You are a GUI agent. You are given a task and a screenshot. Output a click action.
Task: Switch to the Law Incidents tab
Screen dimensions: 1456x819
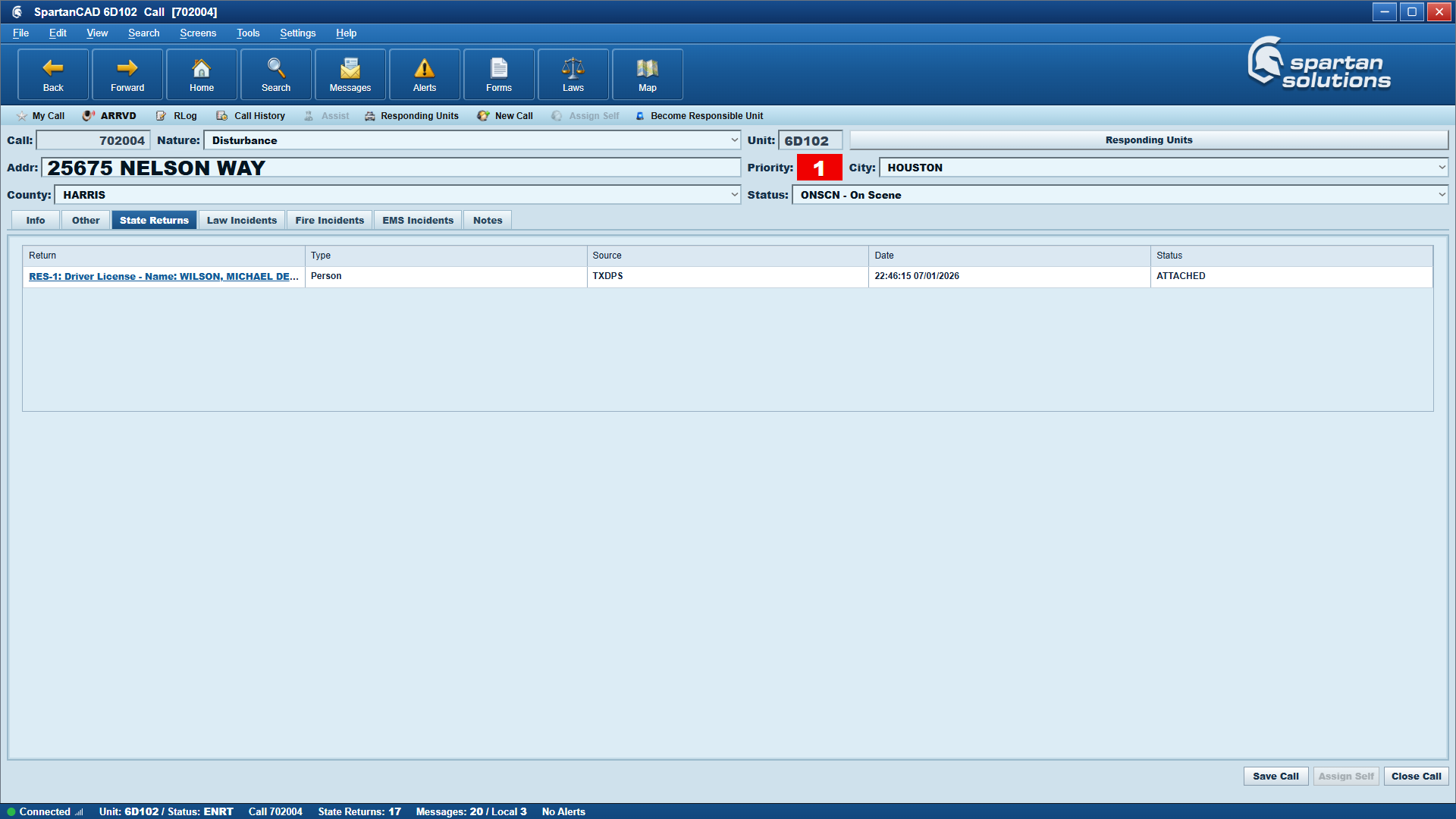pyautogui.click(x=242, y=220)
